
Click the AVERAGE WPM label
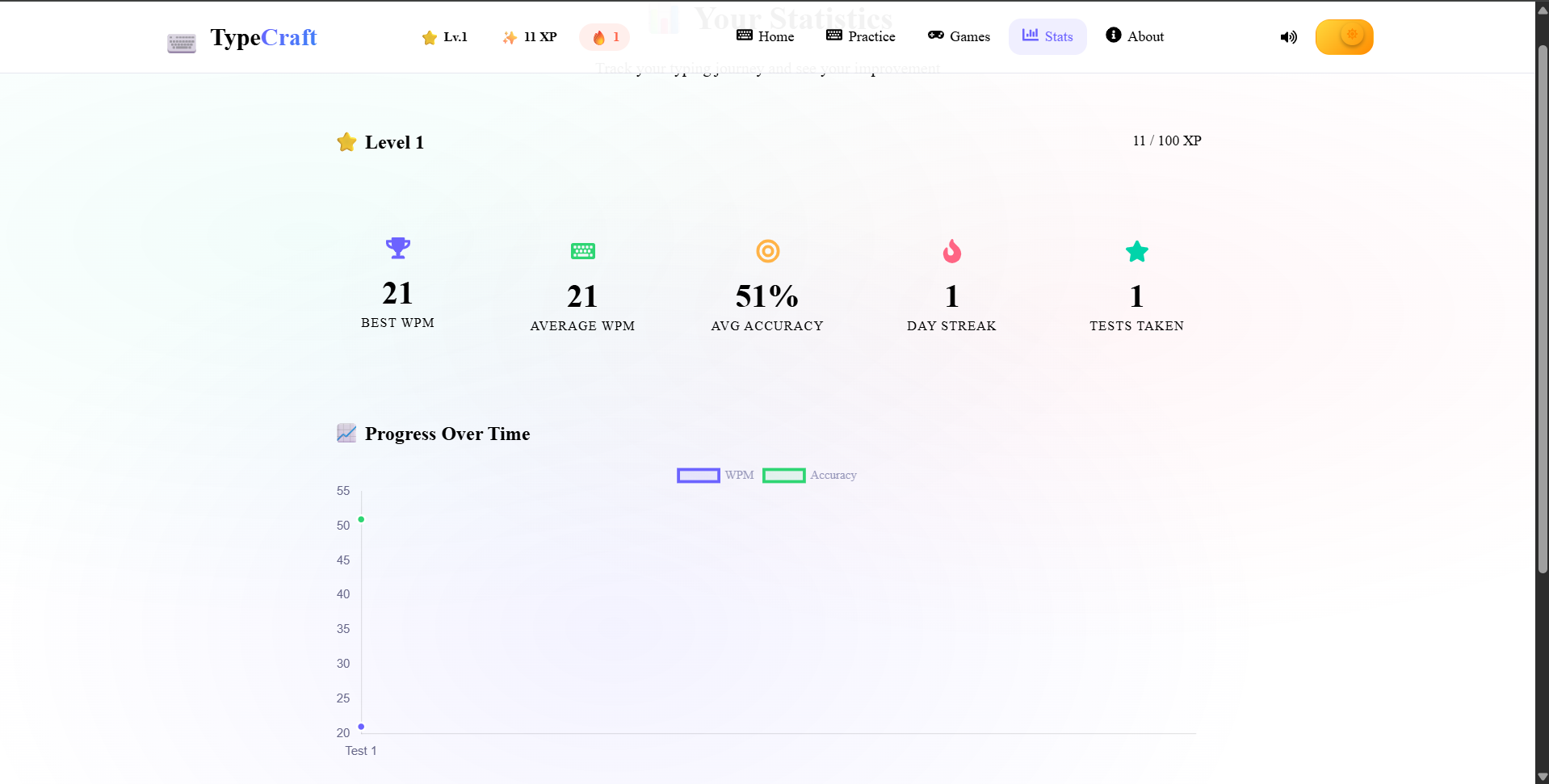click(583, 325)
